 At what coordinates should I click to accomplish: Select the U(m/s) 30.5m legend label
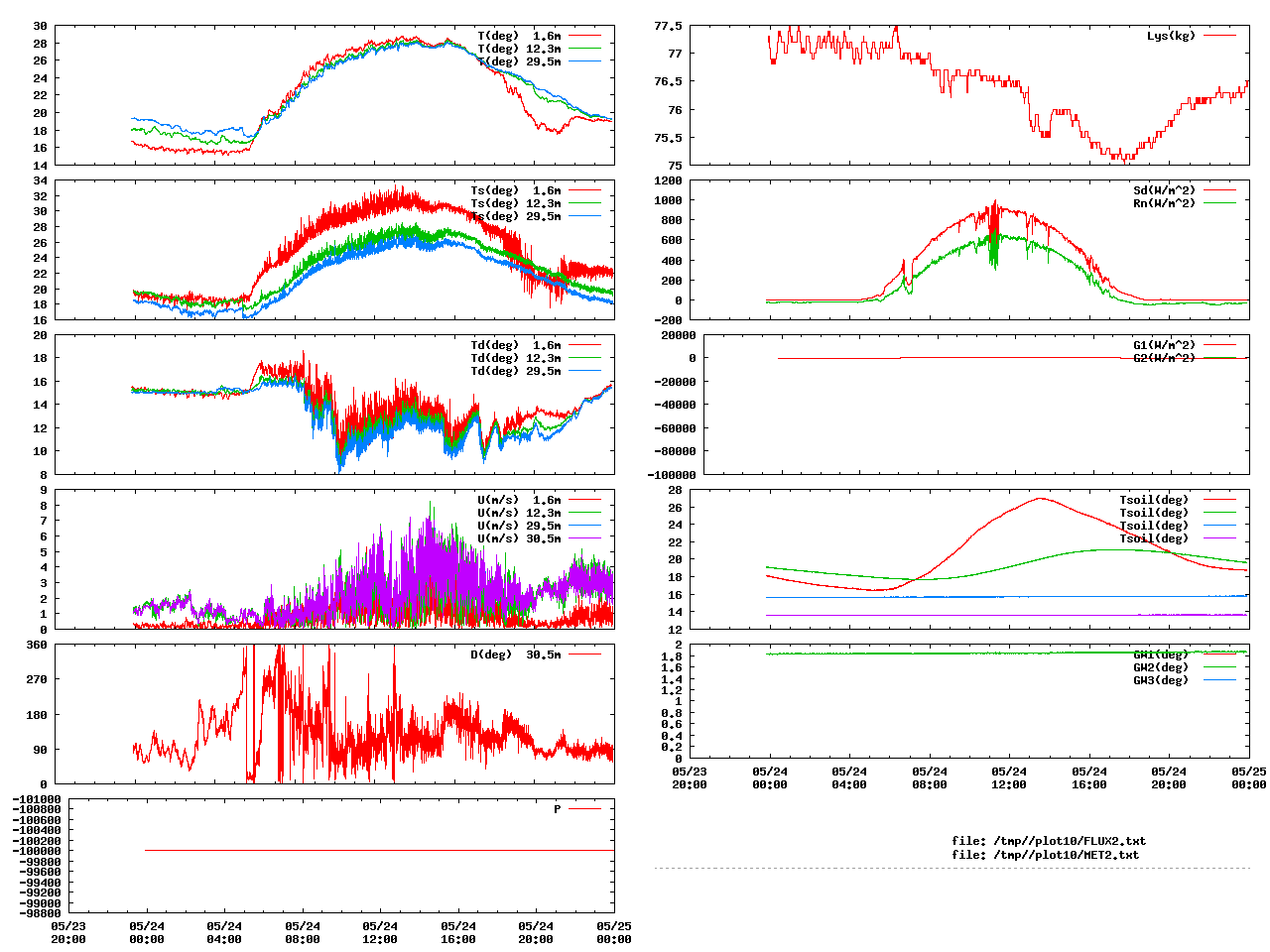[518, 538]
